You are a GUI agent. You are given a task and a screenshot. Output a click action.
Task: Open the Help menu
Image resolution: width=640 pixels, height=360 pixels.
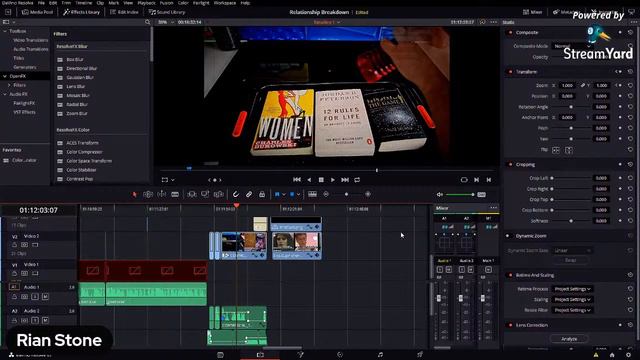(x=245, y=3)
